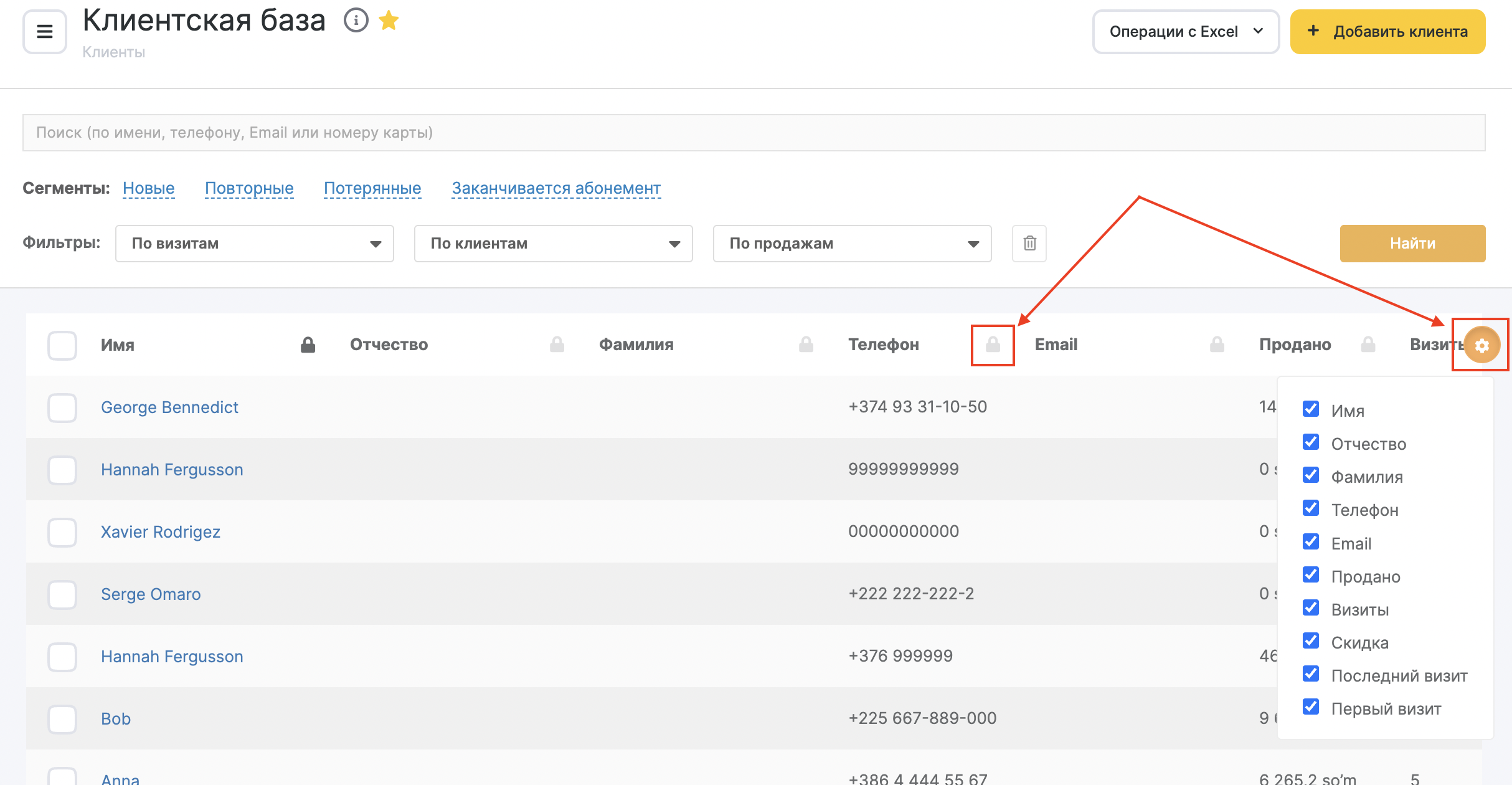Viewport: 1512px width, 785px height.
Task: Choose the Потерянные segment
Action: point(372,188)
